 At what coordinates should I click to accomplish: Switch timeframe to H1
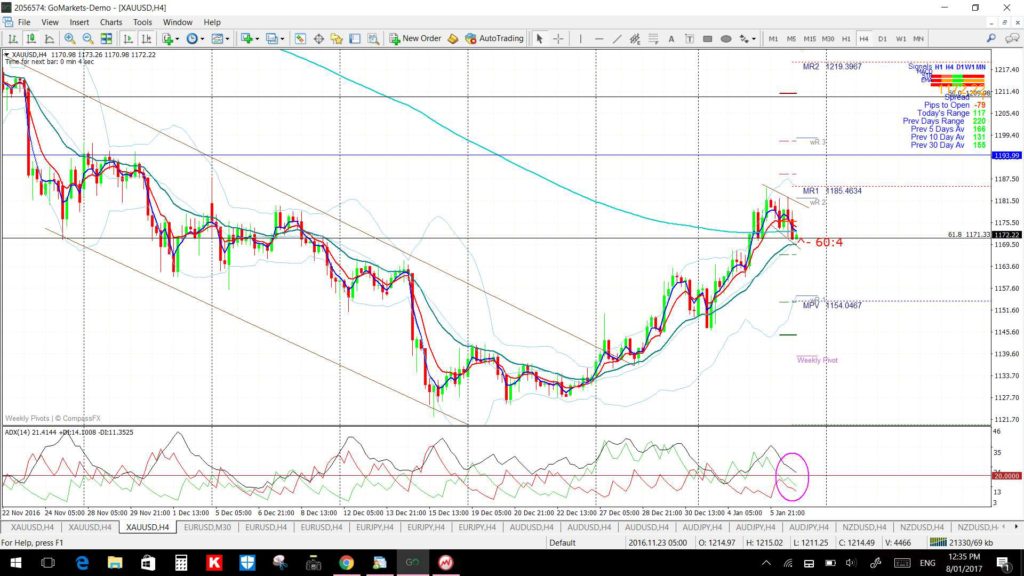tap(846, 39)
